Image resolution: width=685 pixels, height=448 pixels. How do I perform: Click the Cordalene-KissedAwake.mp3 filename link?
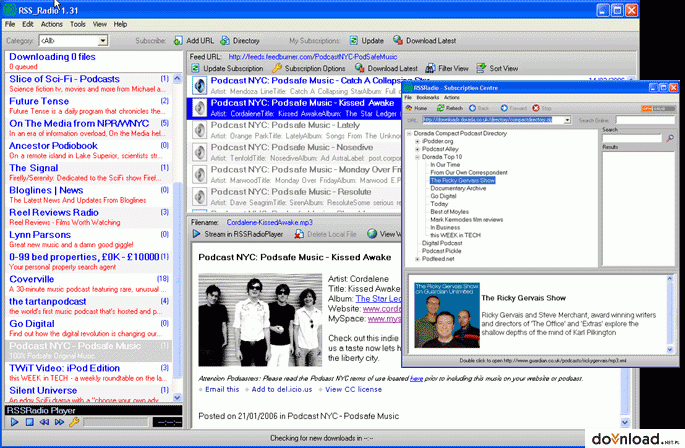[270, 222]
